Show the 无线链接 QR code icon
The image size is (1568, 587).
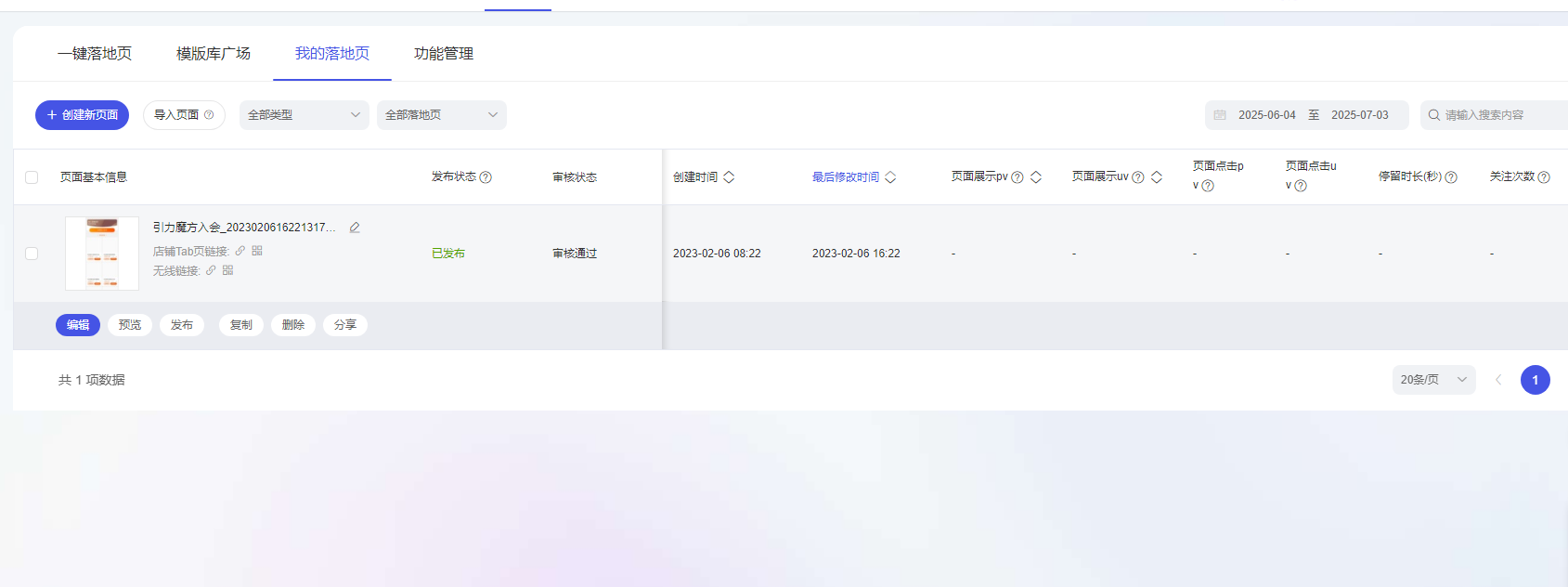click(x=227, y=270)
